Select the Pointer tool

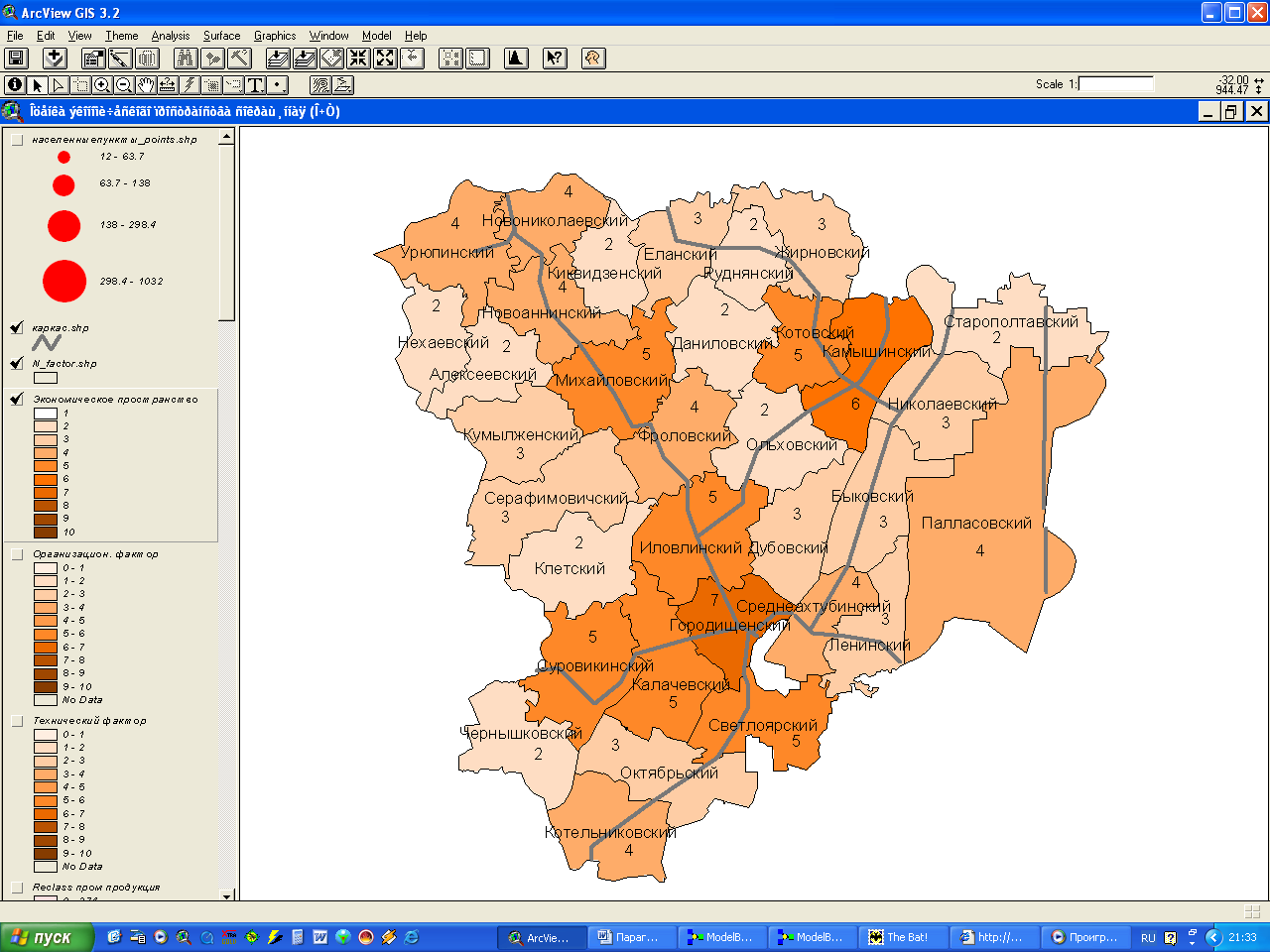coord(37,85)
